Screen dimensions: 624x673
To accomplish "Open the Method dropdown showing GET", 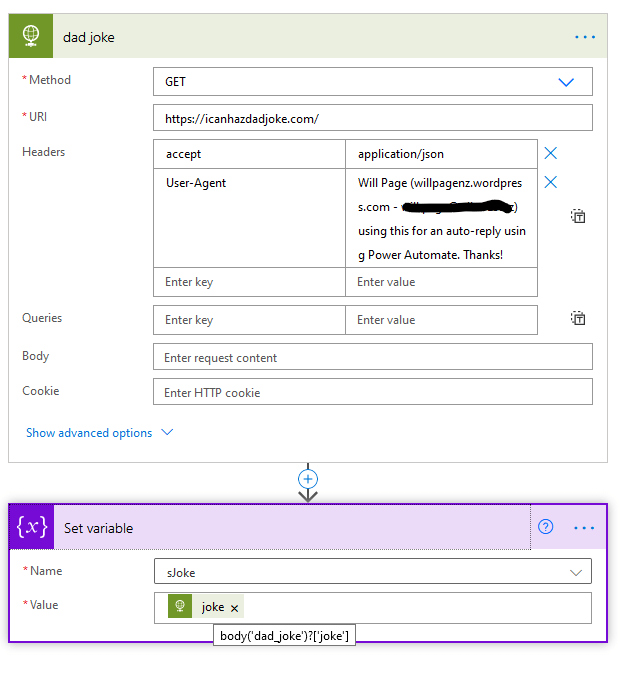I will 372,82.
